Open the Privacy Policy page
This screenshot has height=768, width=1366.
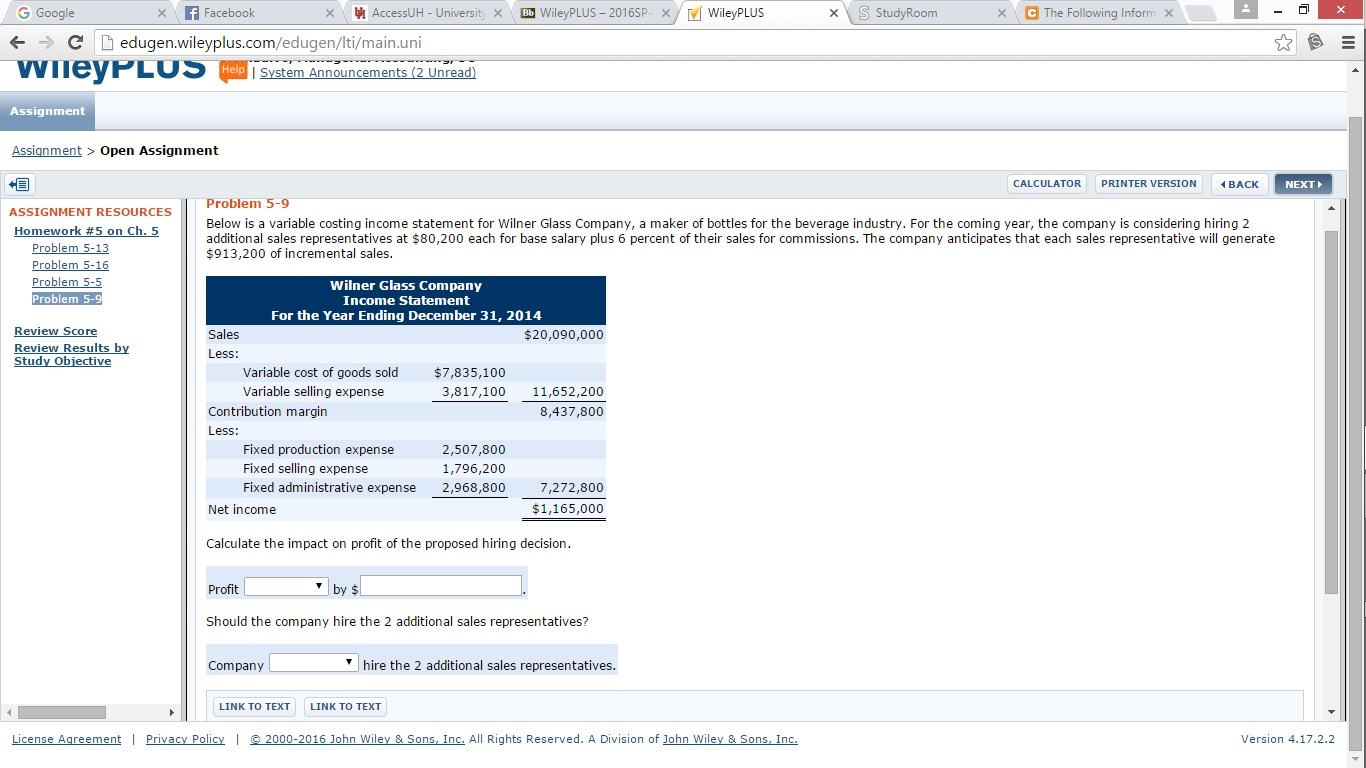[185, 738]
